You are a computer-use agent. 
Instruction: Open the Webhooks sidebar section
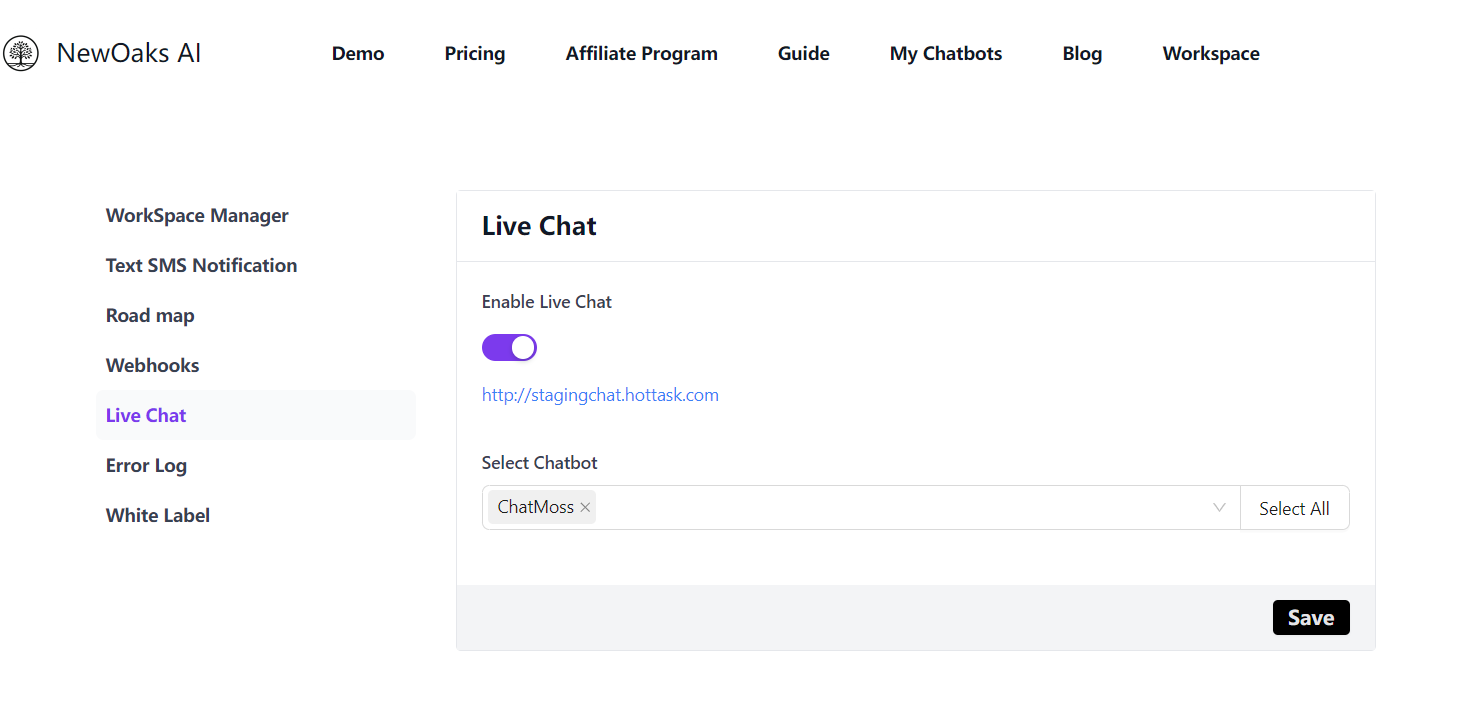152,366
